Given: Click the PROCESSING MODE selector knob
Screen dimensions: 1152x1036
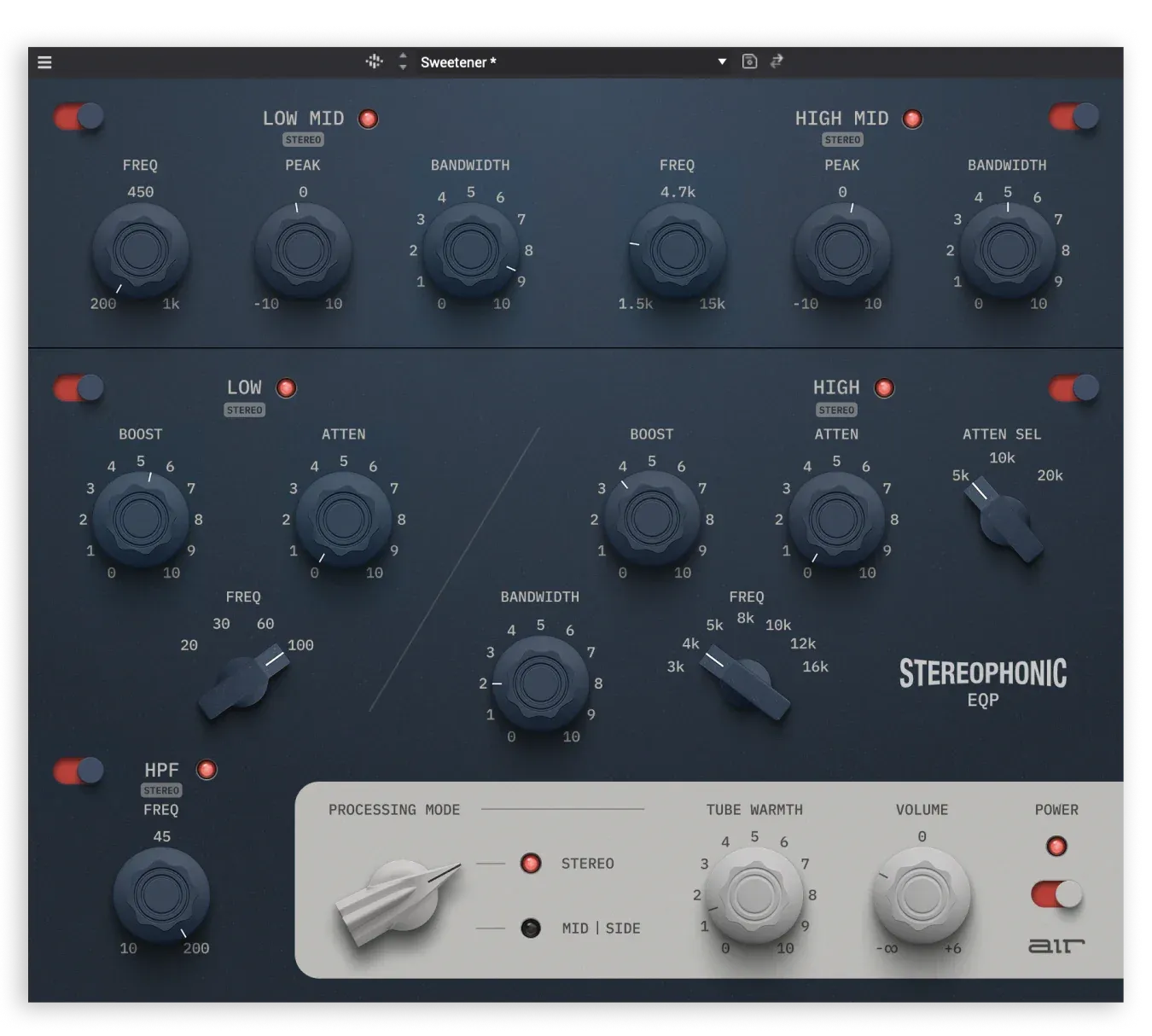Looking at the screenshot, I should [x=399, y=903].
